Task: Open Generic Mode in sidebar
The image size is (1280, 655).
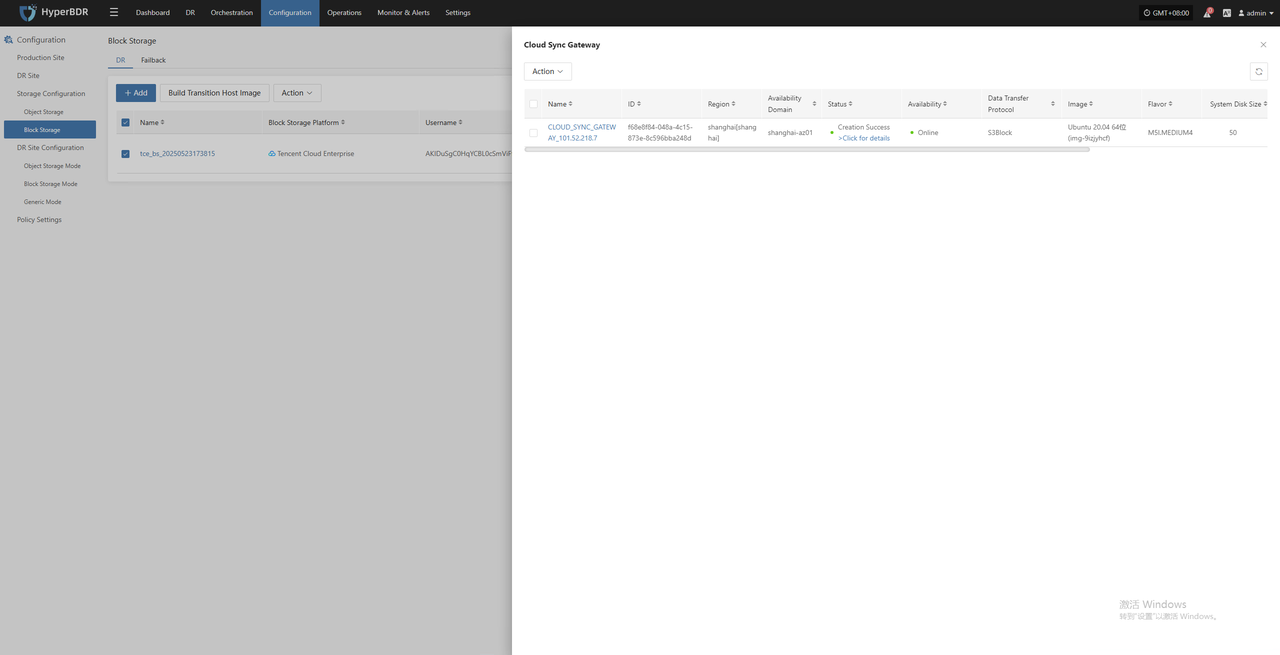Action: [x=43, y=202]
